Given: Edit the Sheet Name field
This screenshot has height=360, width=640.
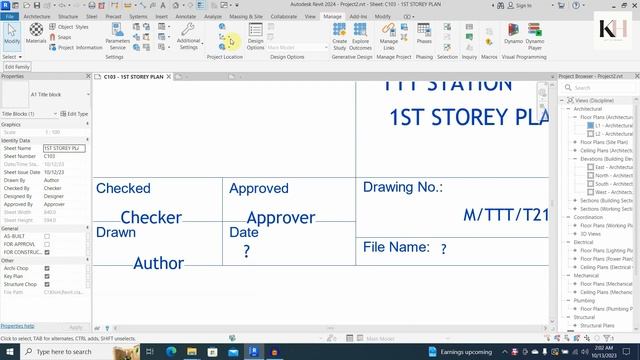Looking at the screenshot, I should pyautogui.click(x=64, y=148).
